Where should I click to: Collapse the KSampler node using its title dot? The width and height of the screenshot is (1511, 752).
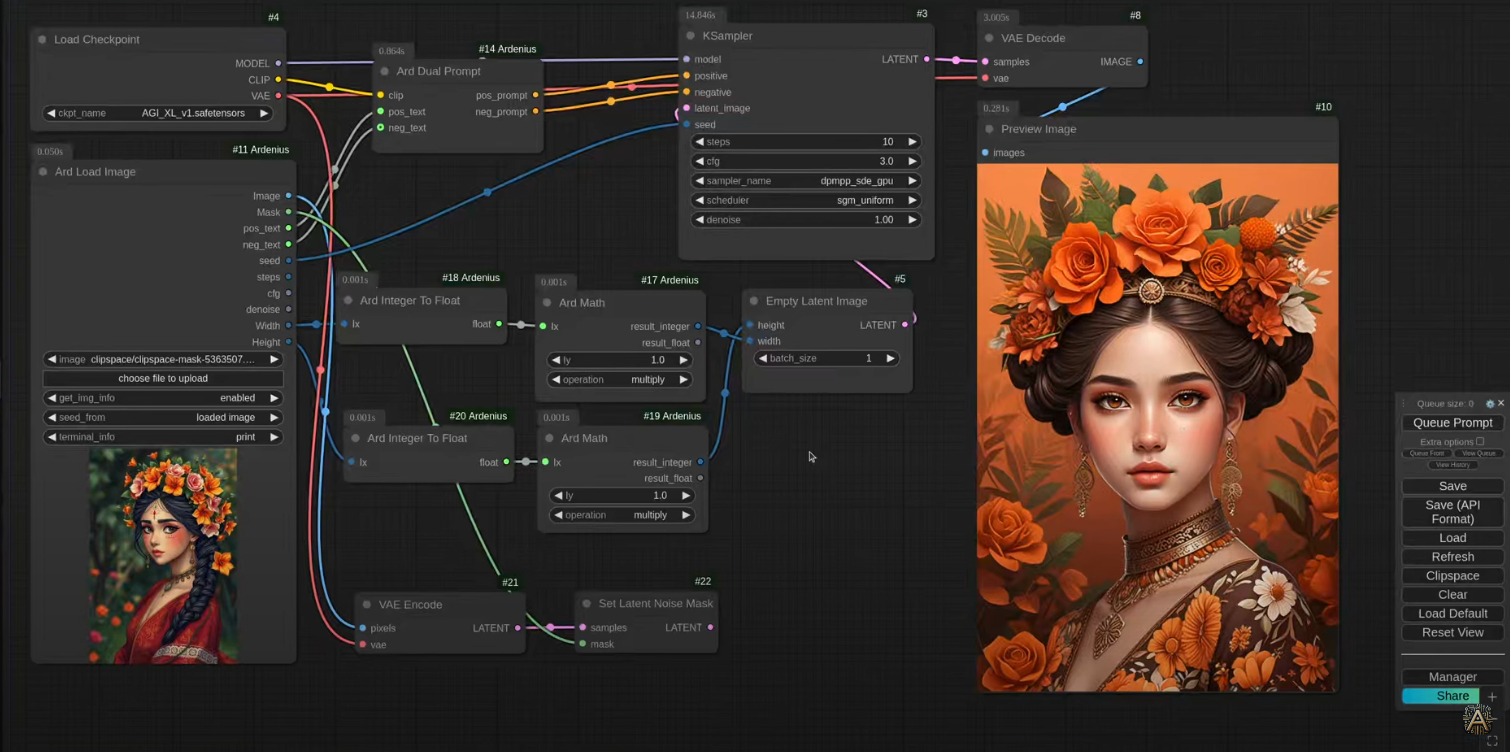690,36
